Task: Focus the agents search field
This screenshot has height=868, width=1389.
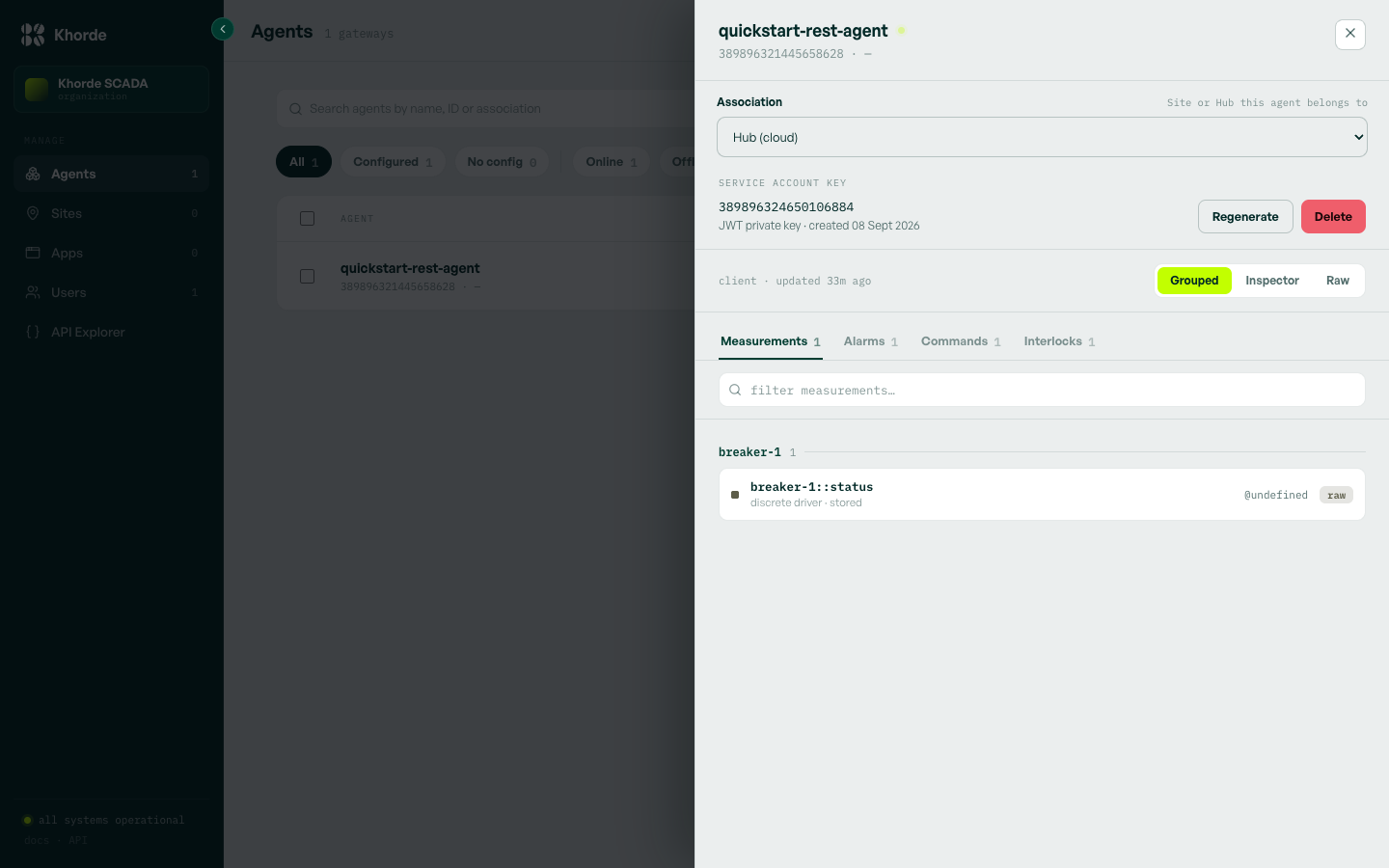Action: (486, 109)
